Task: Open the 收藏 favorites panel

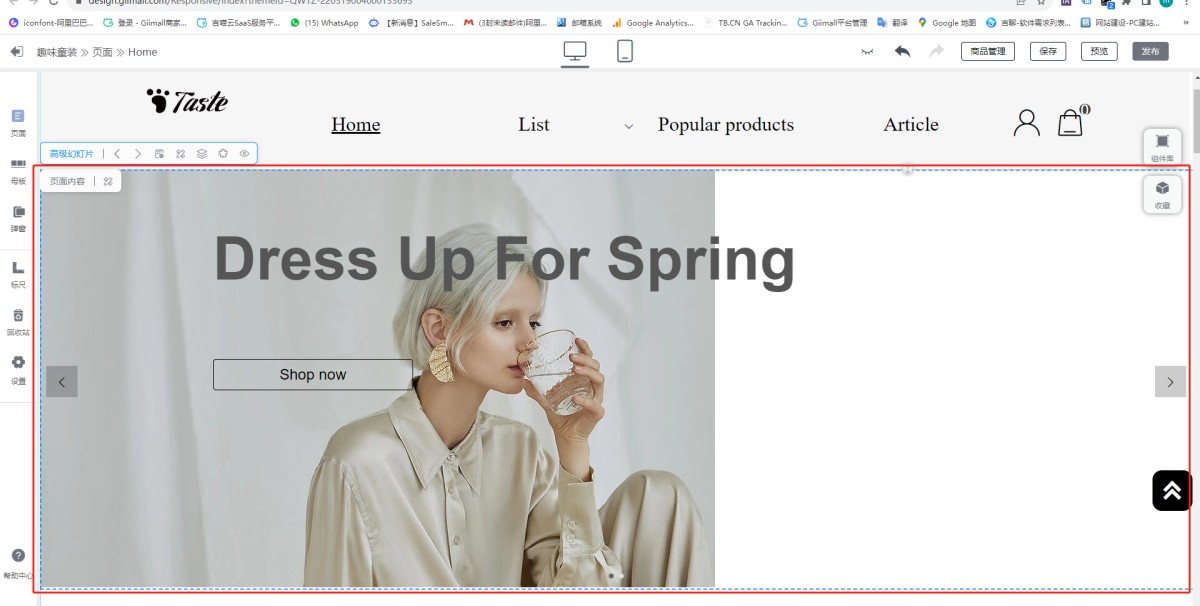Action: pyautogui.click(x=1162, y=193)
